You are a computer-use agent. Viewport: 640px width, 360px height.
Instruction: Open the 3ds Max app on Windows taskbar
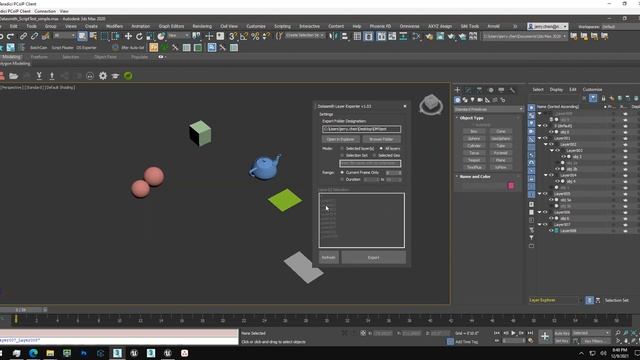coord(117,353)
